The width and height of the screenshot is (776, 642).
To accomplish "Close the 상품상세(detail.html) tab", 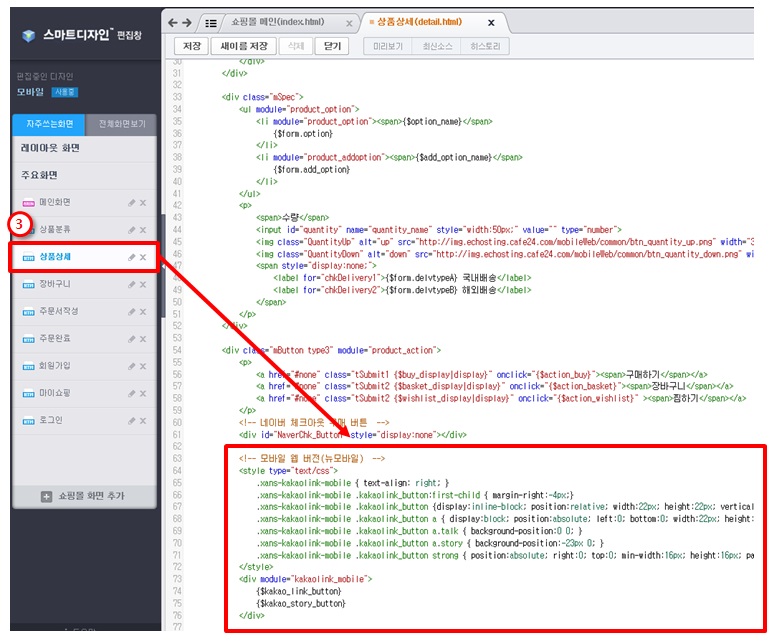I will coord(491,23).
